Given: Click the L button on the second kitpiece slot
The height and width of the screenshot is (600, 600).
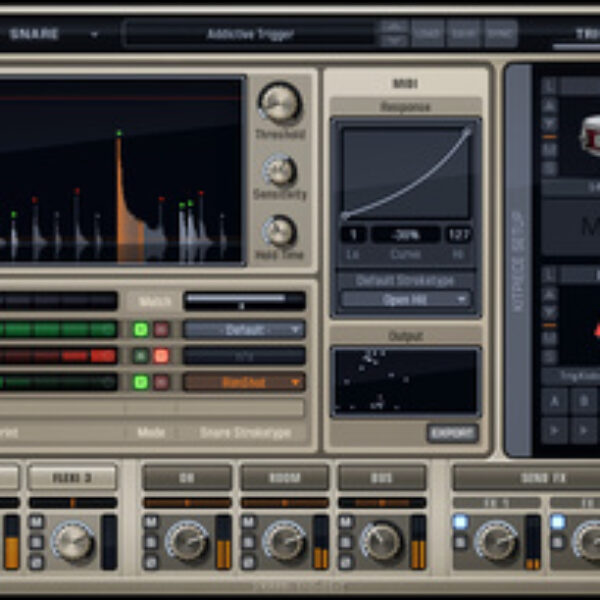Looking at the screenshot, I should pyautogui.click(x=549, y=274).
